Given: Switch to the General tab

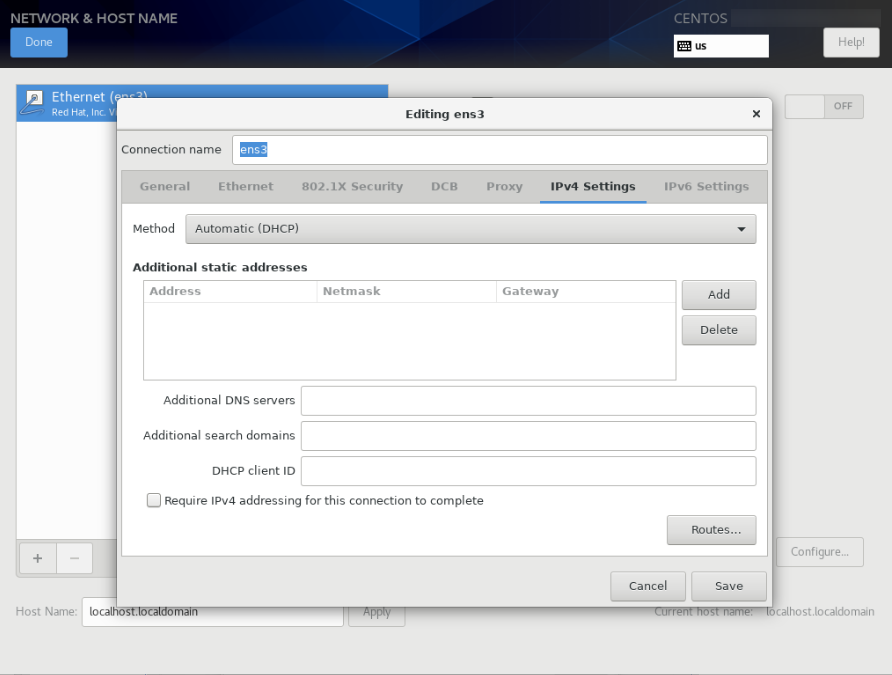Looking at the screenshot, I should click(165, 187).
